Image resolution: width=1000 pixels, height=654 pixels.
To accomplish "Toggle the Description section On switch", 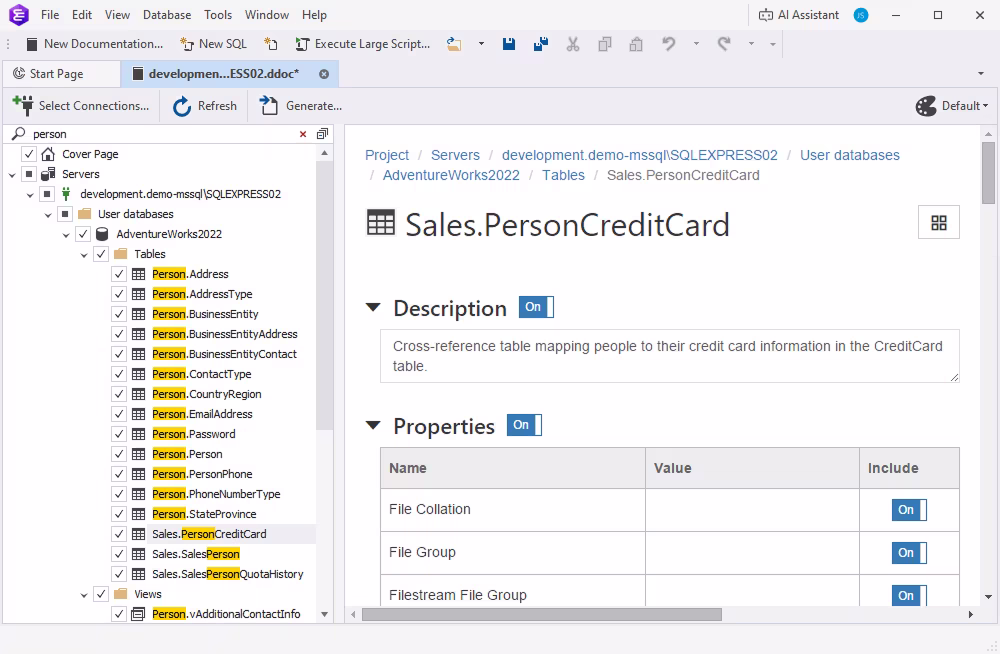I will (536, 307).
